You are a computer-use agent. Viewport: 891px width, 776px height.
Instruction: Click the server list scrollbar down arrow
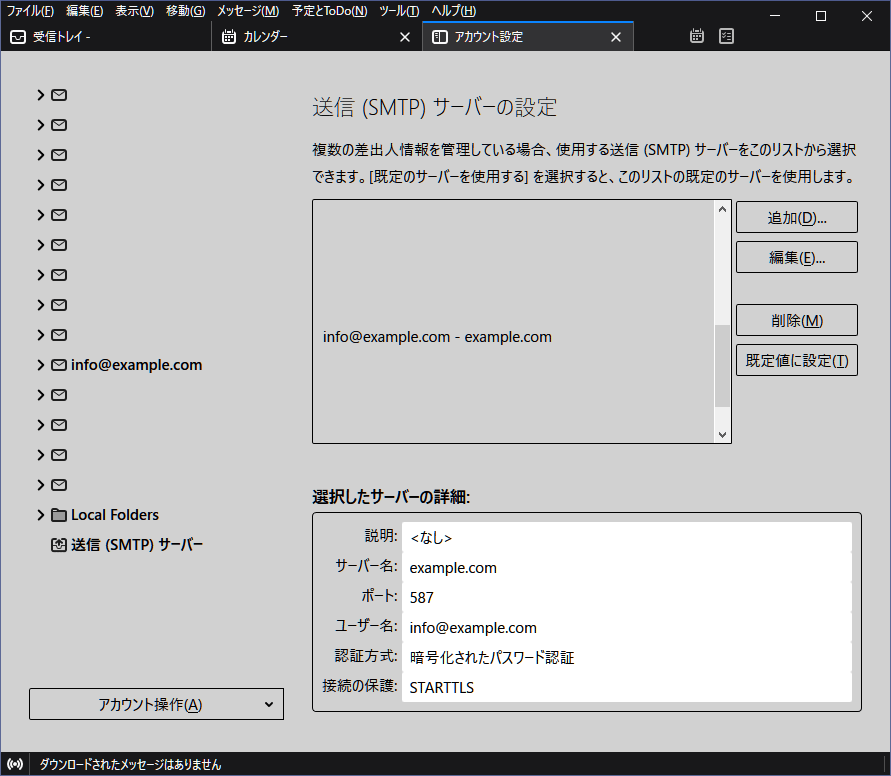coord(722,434)
